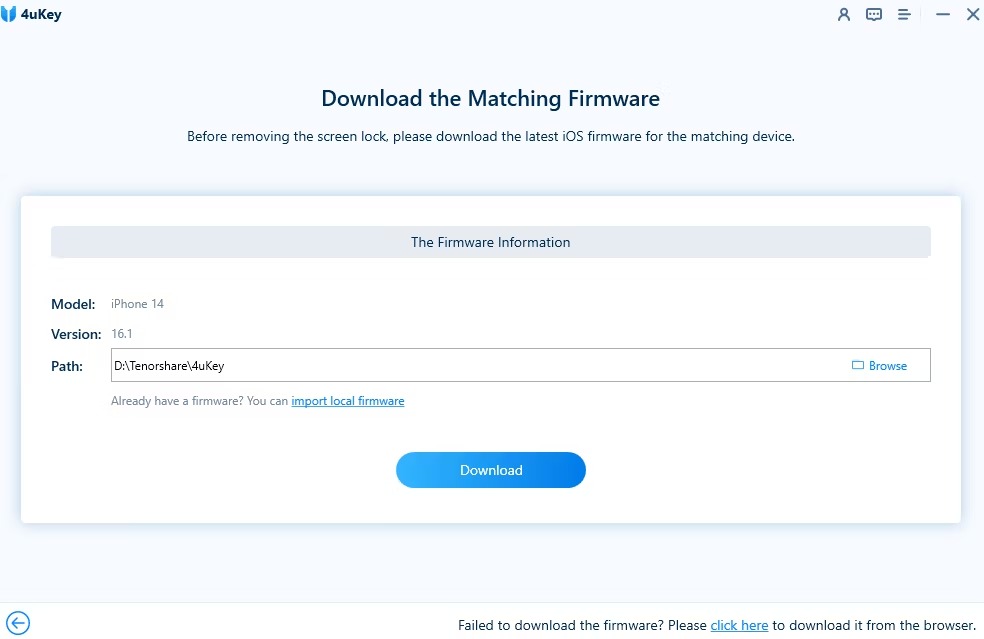Image resolution: width=984 pixels, height=639 pixels.
Task: Click the 4uKey app name text
Action: (44, 15)
